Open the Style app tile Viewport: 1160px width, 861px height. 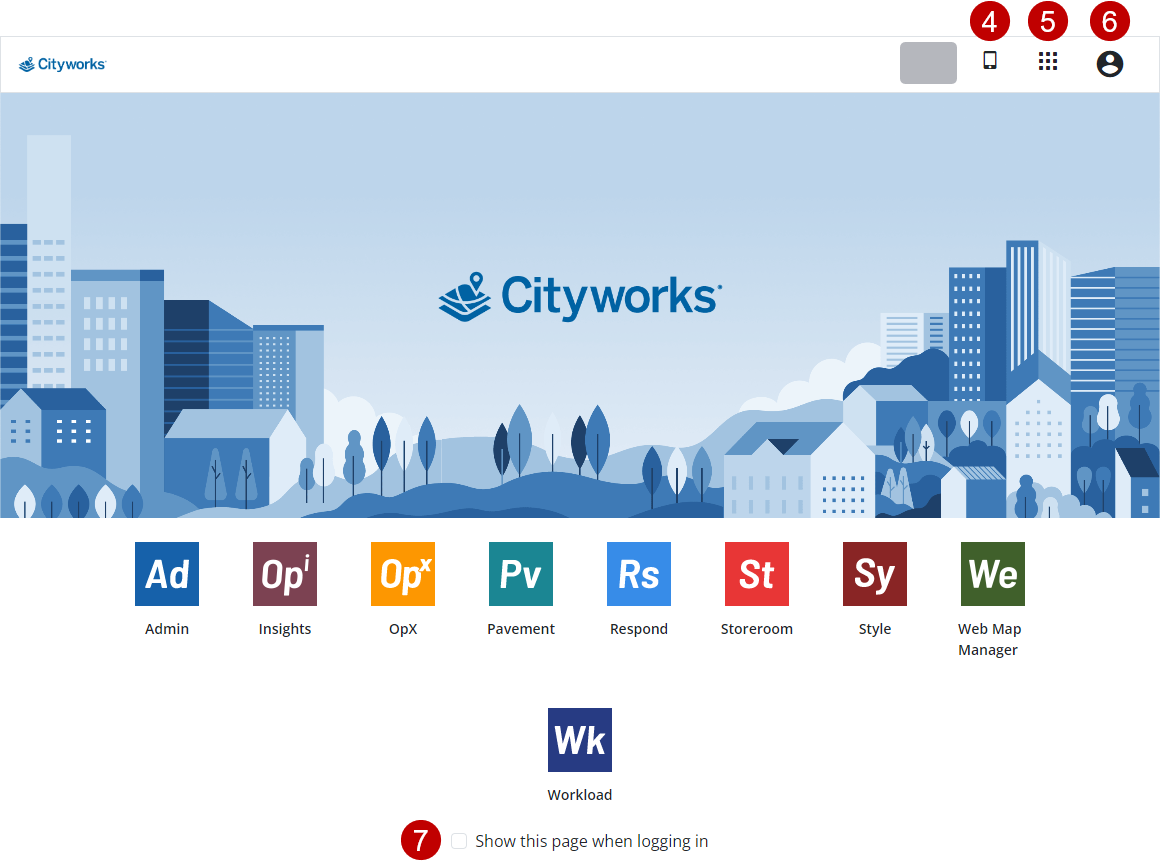(x=875, y=574)
